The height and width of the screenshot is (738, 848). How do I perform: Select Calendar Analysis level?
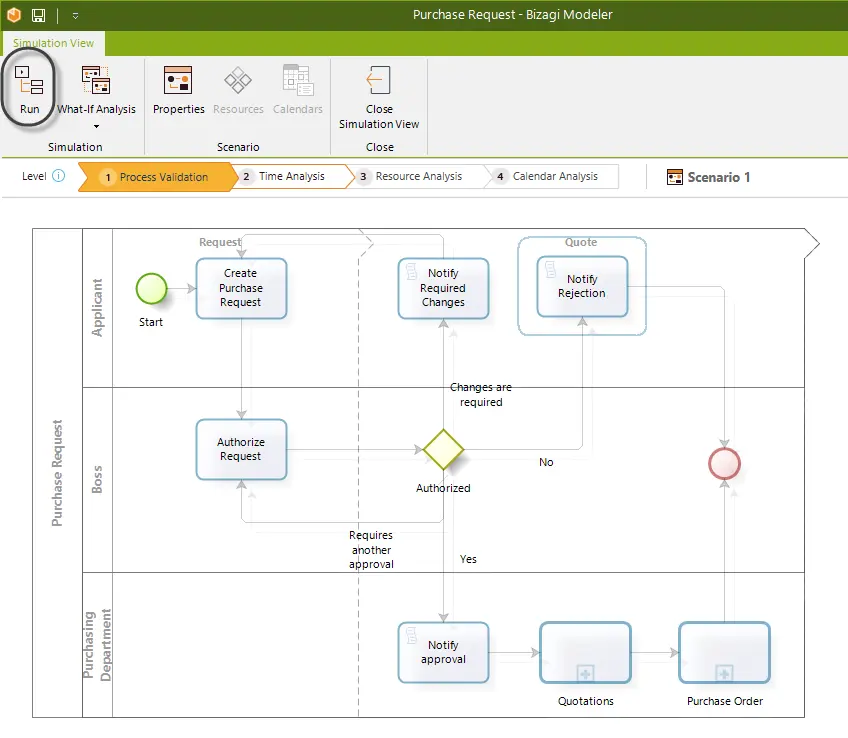click(x=554, y=176)
